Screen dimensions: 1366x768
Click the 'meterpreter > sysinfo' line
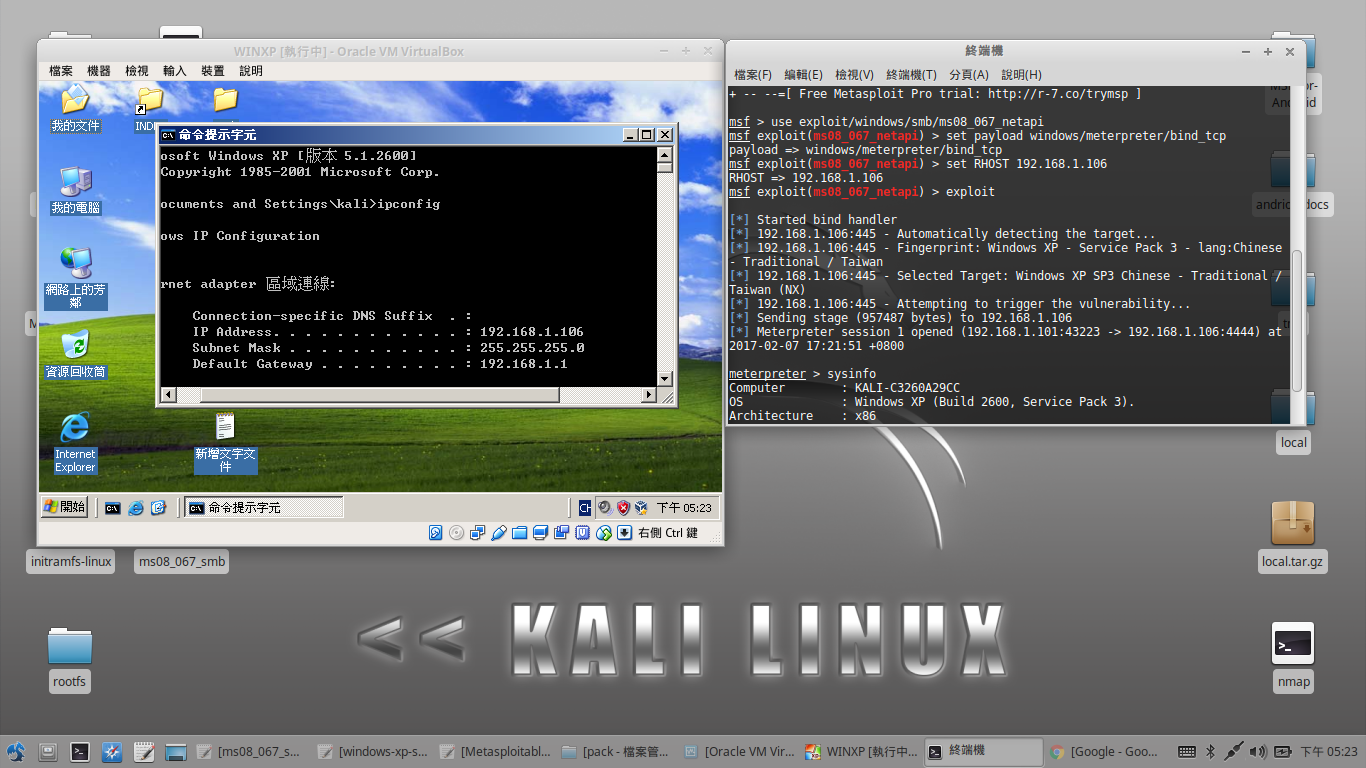point(802,373)
